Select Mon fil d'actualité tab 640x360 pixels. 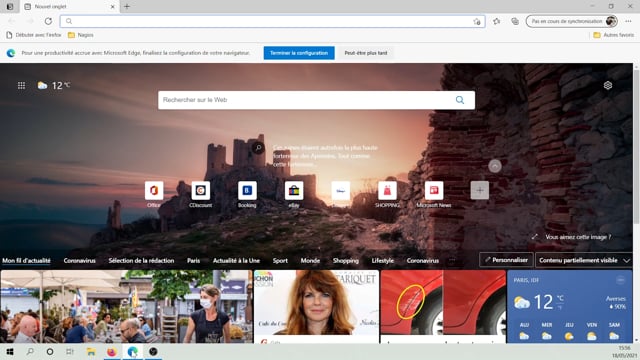pyautogui.click(x=27, y=260)
